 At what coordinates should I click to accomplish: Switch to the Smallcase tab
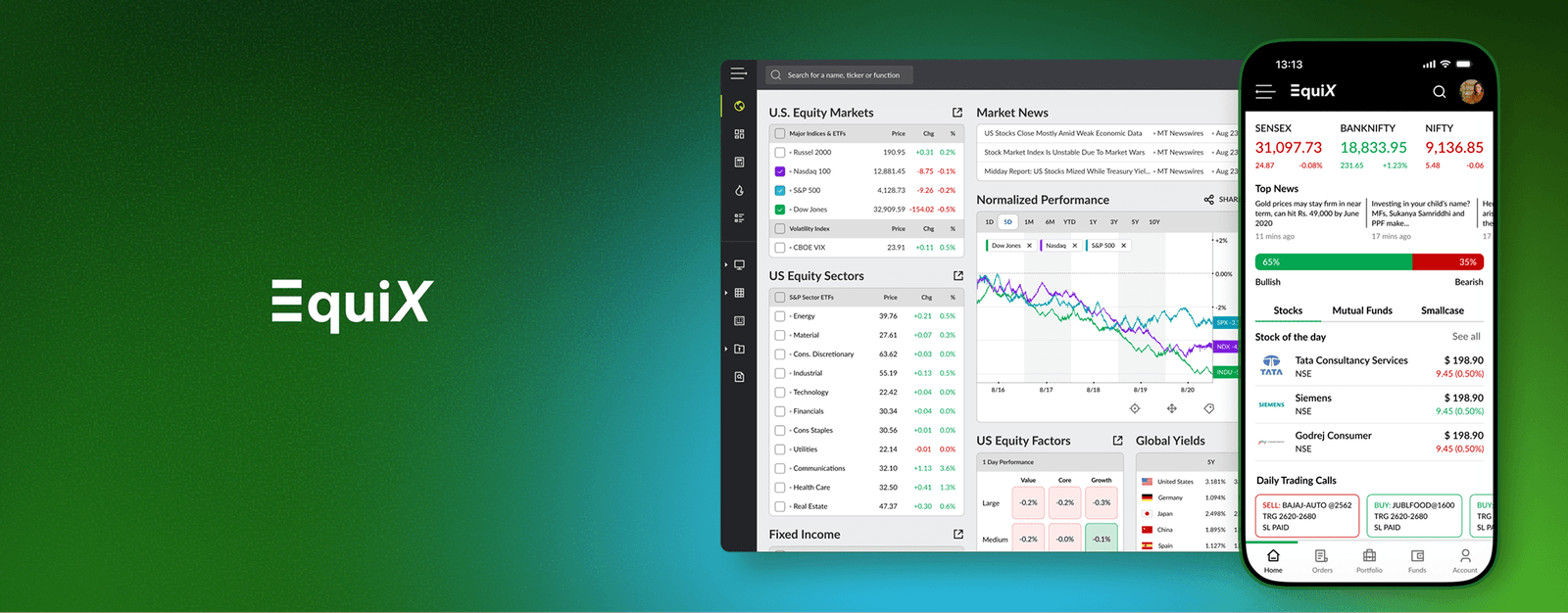click(1443, 310)
